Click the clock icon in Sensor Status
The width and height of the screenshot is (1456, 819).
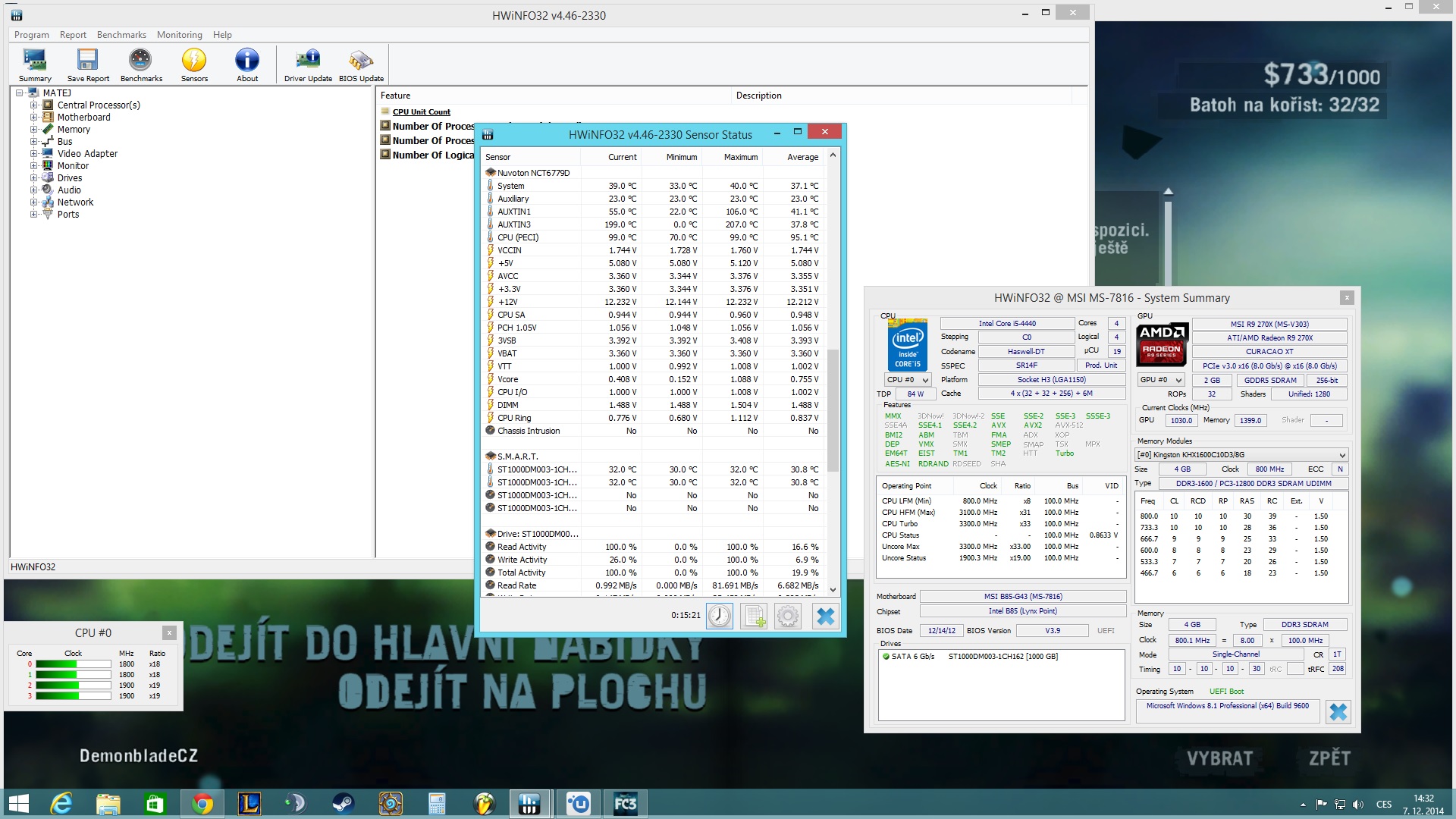720,616
